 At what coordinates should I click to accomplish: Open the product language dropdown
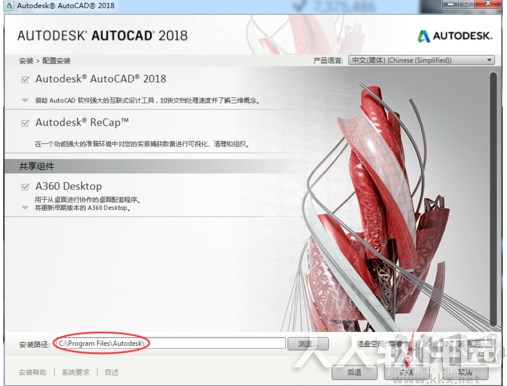[421, 60]
